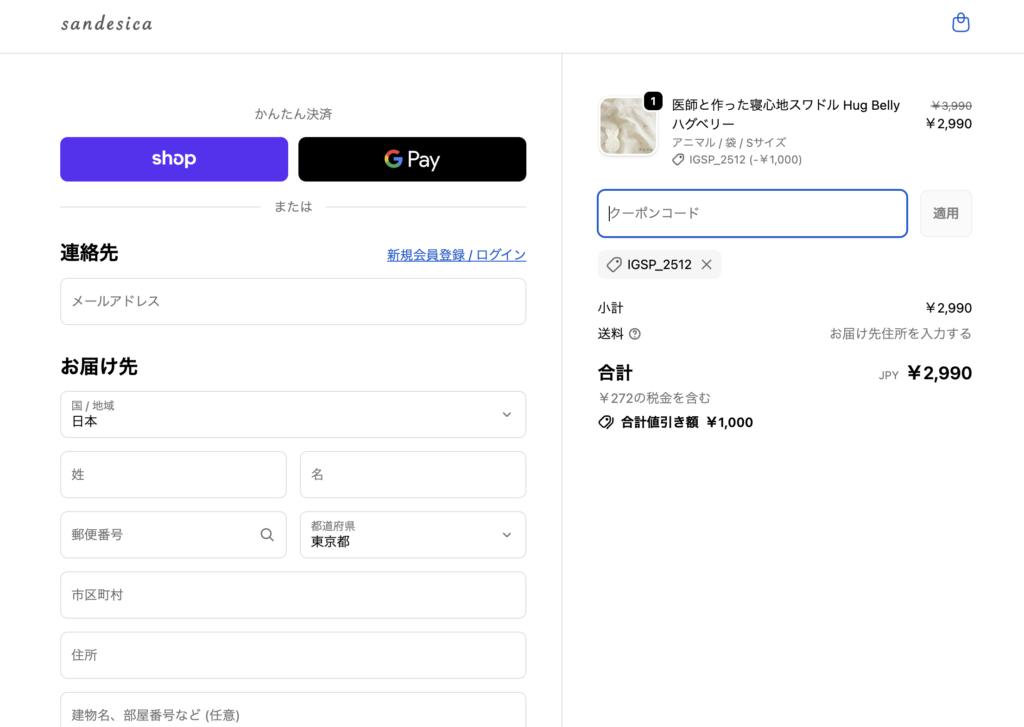The height and width of the screenshot is (727, 1024).
Task: Pay with the purple Shop Pay button
Action: 174,159
